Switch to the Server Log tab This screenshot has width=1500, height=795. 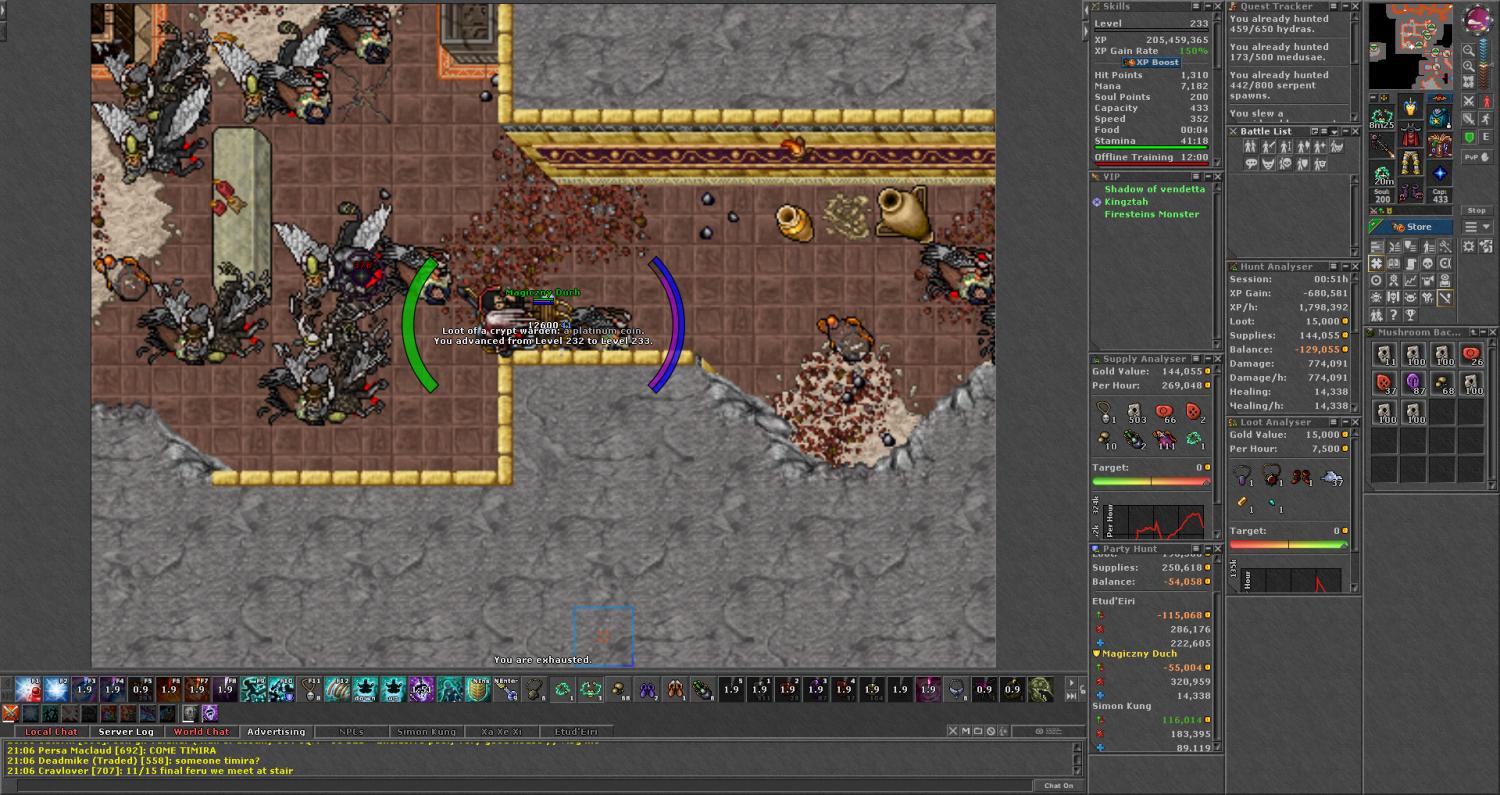coord(125,732)
